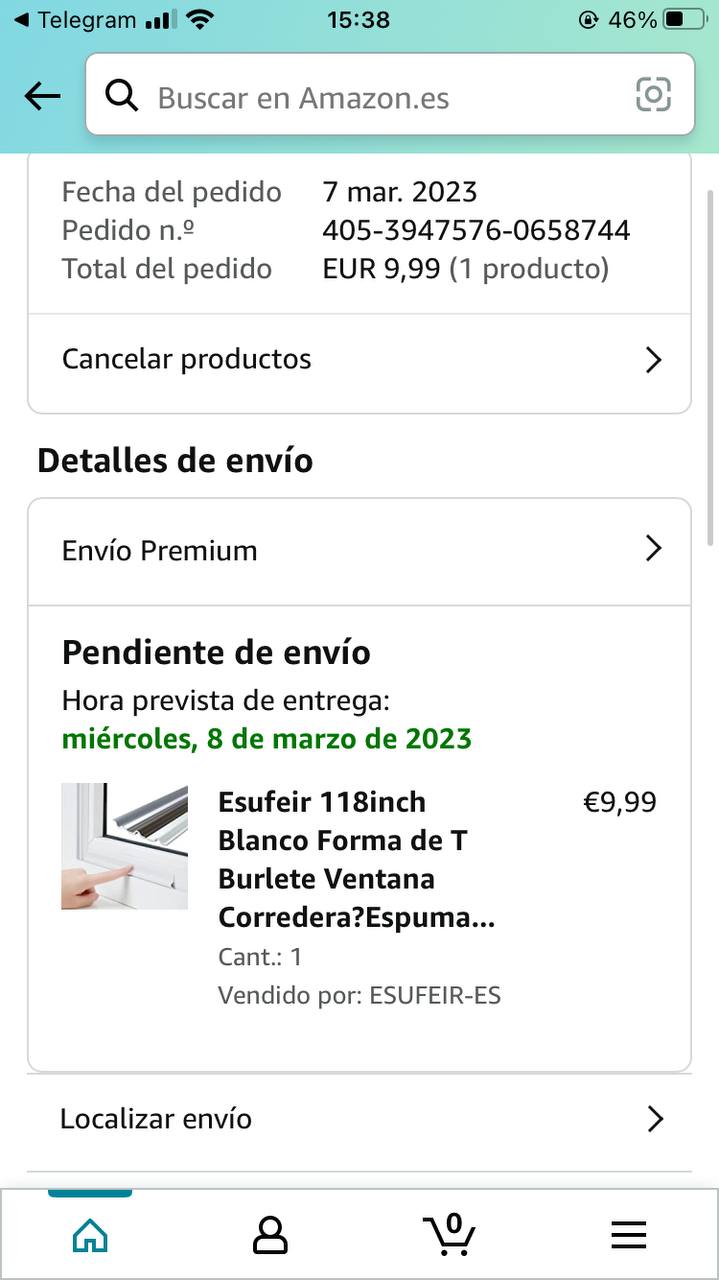Go to the Home tab icon
Image resolution: width=719 pixels, height=1280 pixels.
pos(90,1235)
